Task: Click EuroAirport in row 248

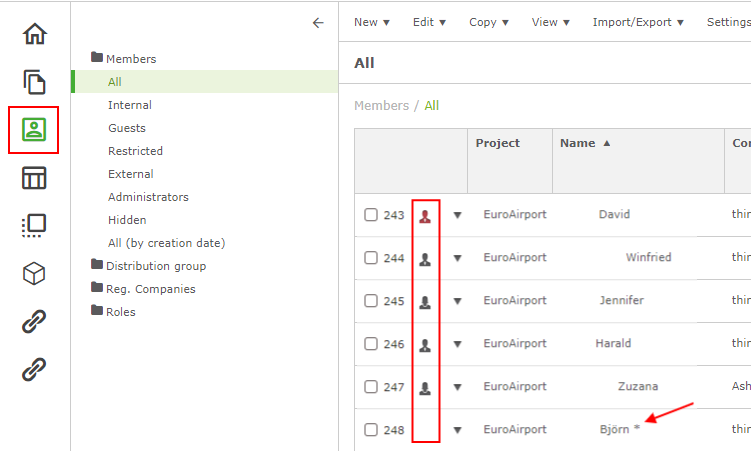Action: click(515, 429)
